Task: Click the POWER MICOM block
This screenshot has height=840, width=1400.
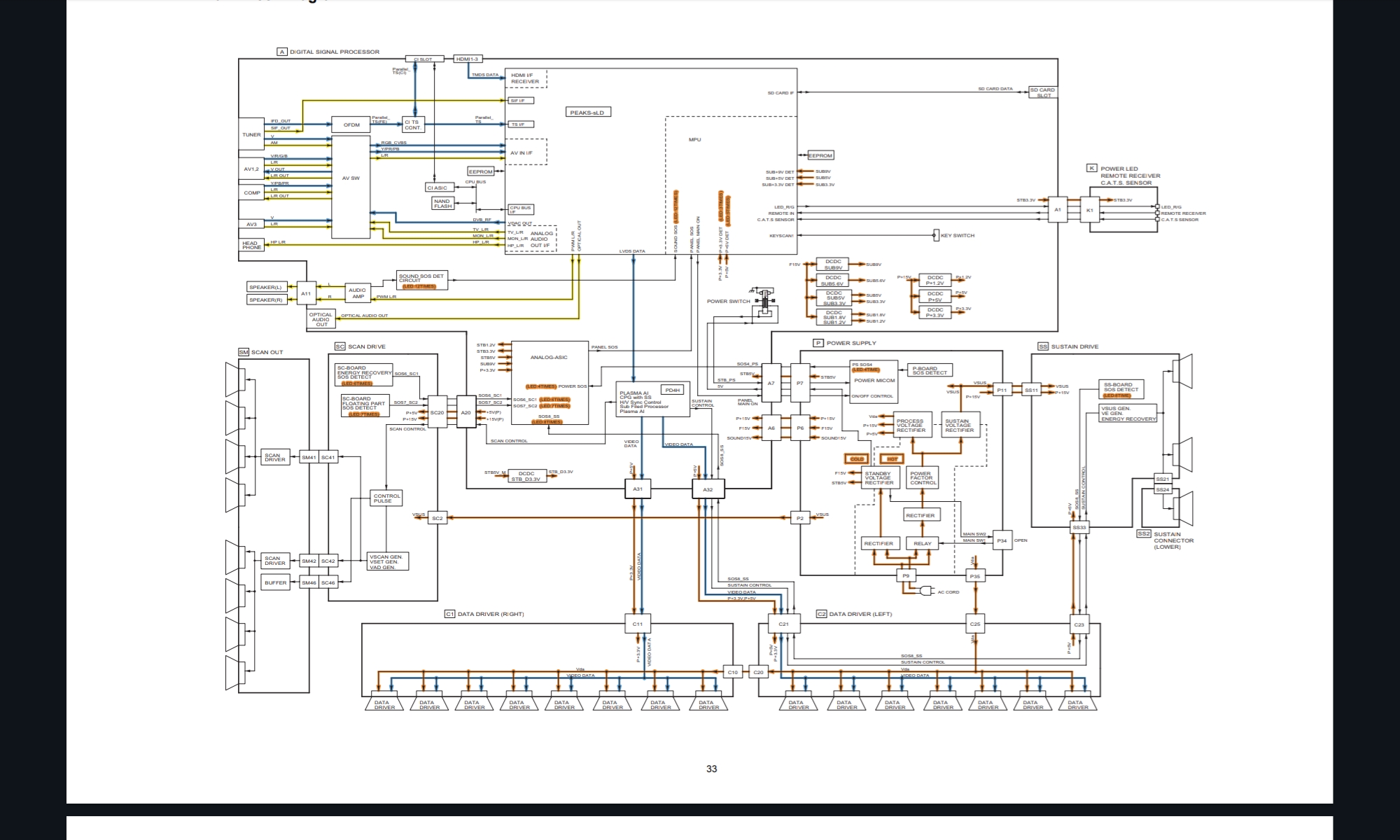Action: [874, 381]
